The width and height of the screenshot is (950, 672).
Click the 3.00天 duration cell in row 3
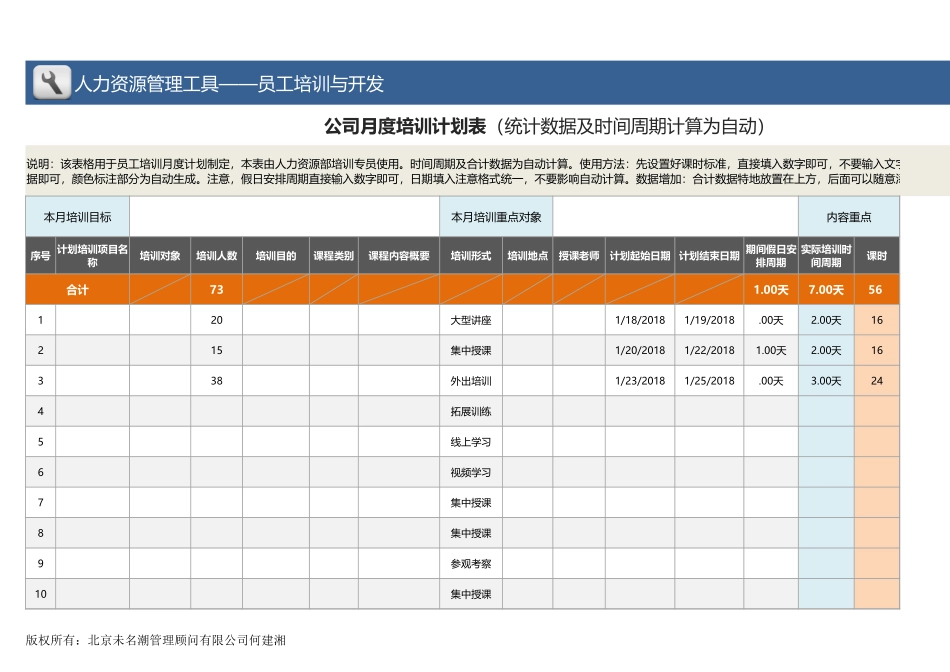pos(826,381)
